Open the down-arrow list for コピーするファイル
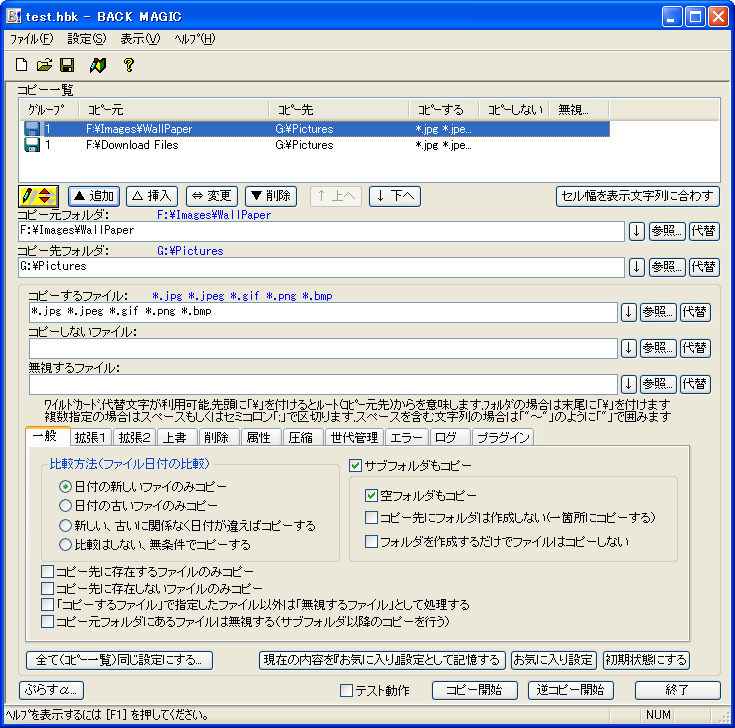The height and width of the screenshot is (728, 735). (x=628, y=312)
